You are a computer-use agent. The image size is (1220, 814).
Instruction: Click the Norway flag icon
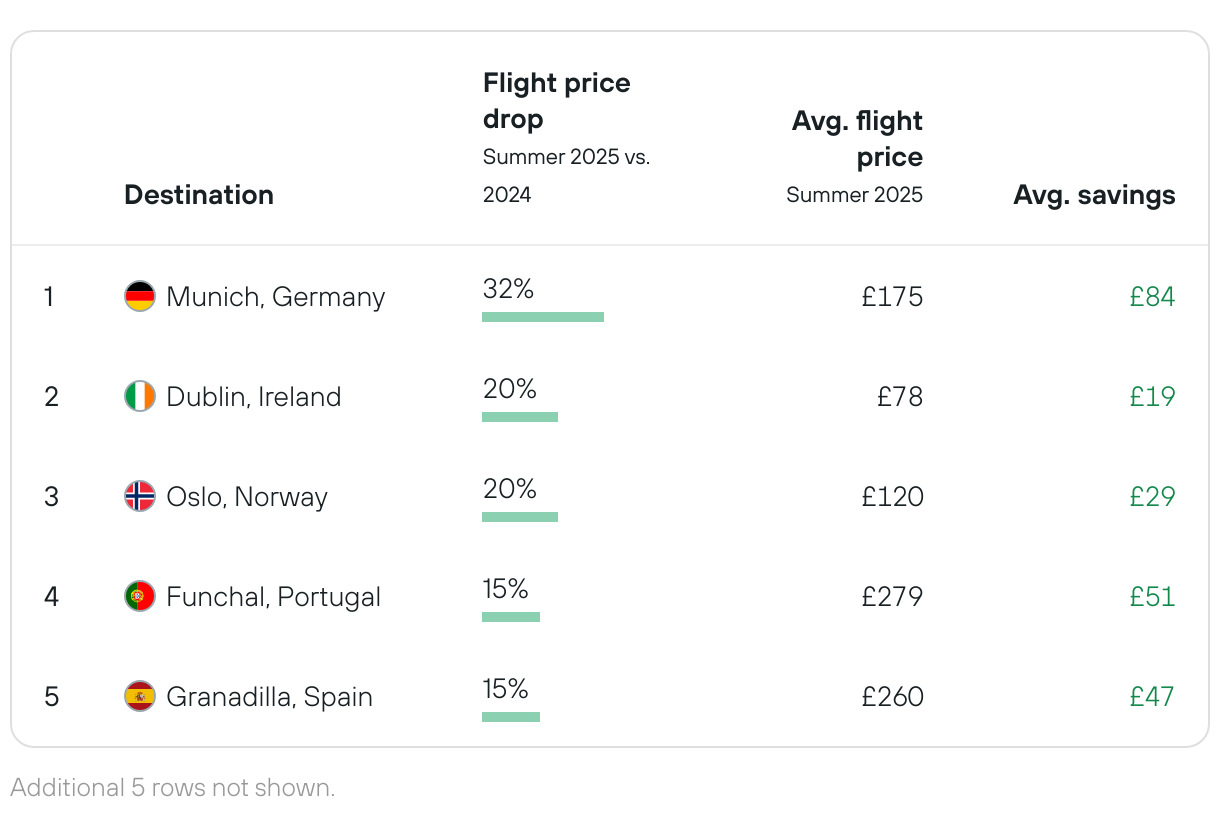(140, 497)
